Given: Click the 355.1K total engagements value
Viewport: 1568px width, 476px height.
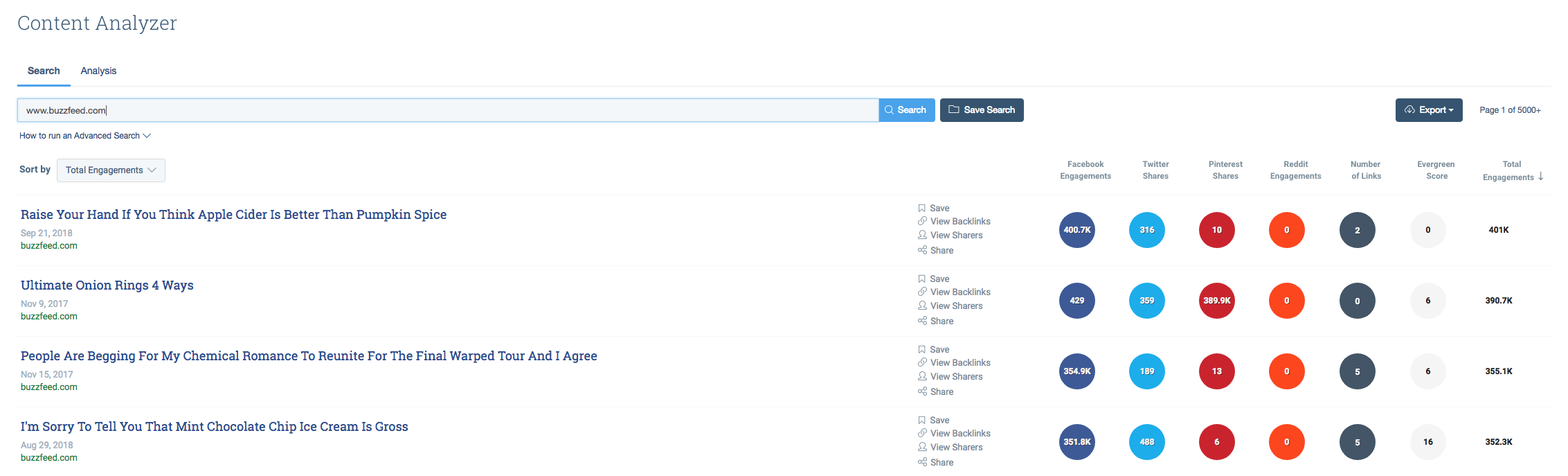Looking at the screenshot, I should 1499,371.
